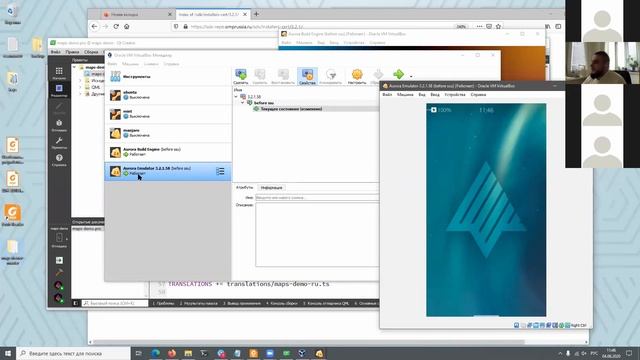Open the Welcome mode in Qt Creator sidebar
Viewport: 640px width, 360px height.
[x=59, y=73]
